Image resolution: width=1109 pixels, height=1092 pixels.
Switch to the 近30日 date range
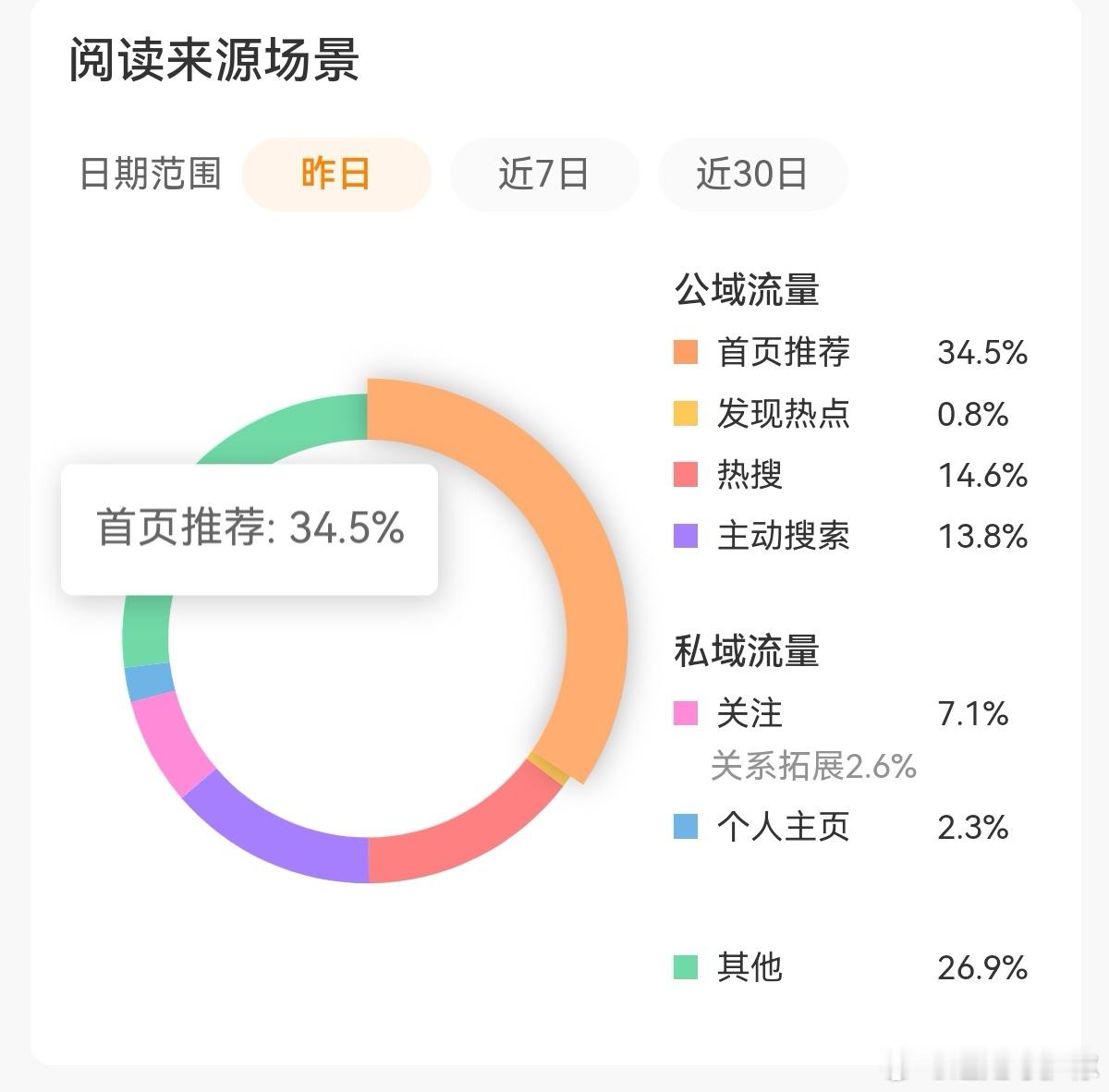[x=752, y=174]
